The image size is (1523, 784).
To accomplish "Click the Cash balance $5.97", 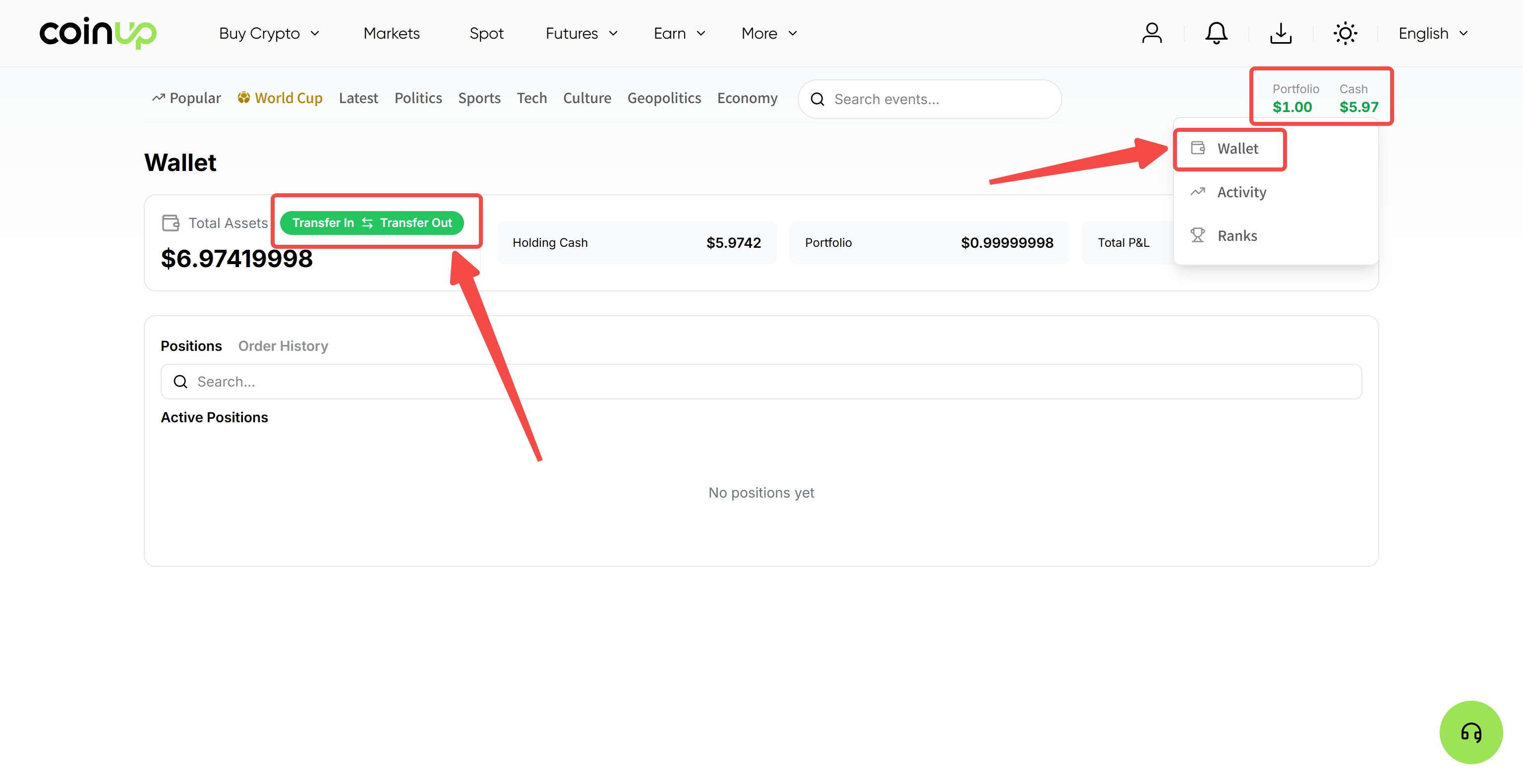I will 1358,107.
